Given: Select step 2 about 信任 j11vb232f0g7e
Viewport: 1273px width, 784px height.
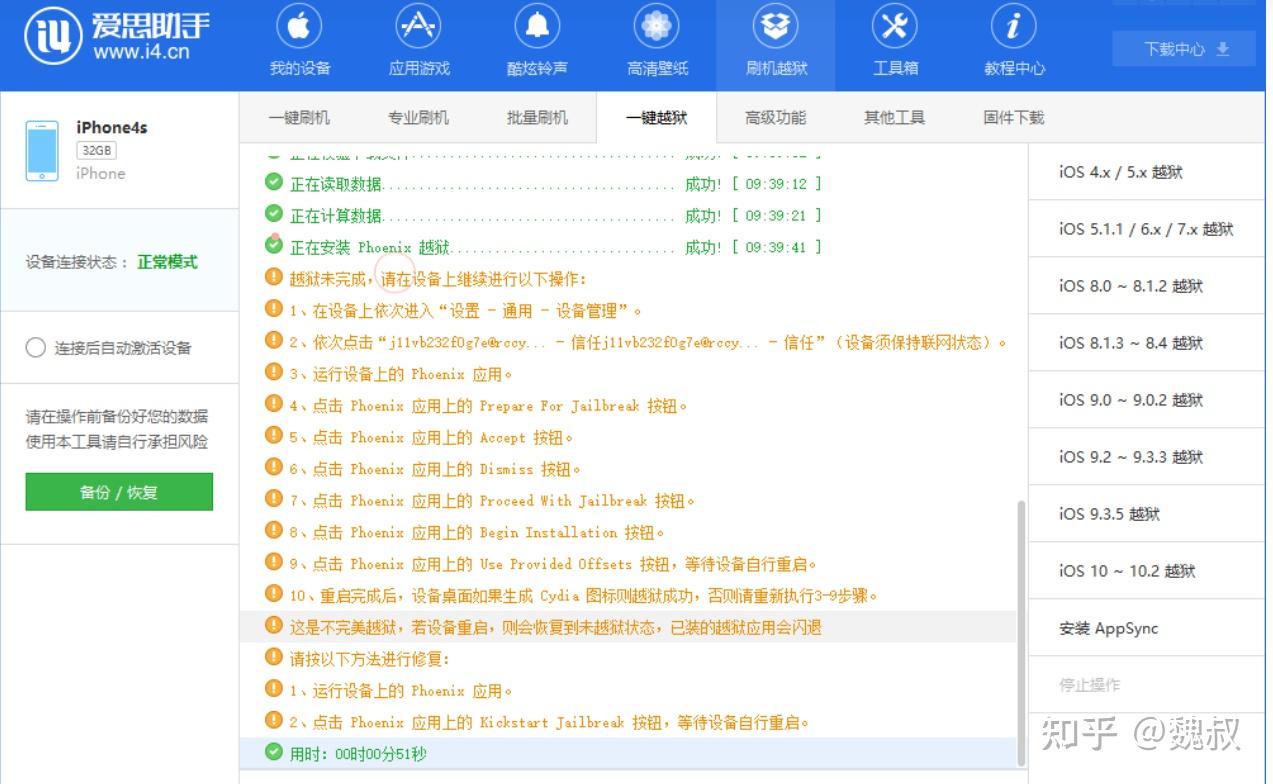Looking at the screenshot, I should pyautogui.click(x=628, y=342).
